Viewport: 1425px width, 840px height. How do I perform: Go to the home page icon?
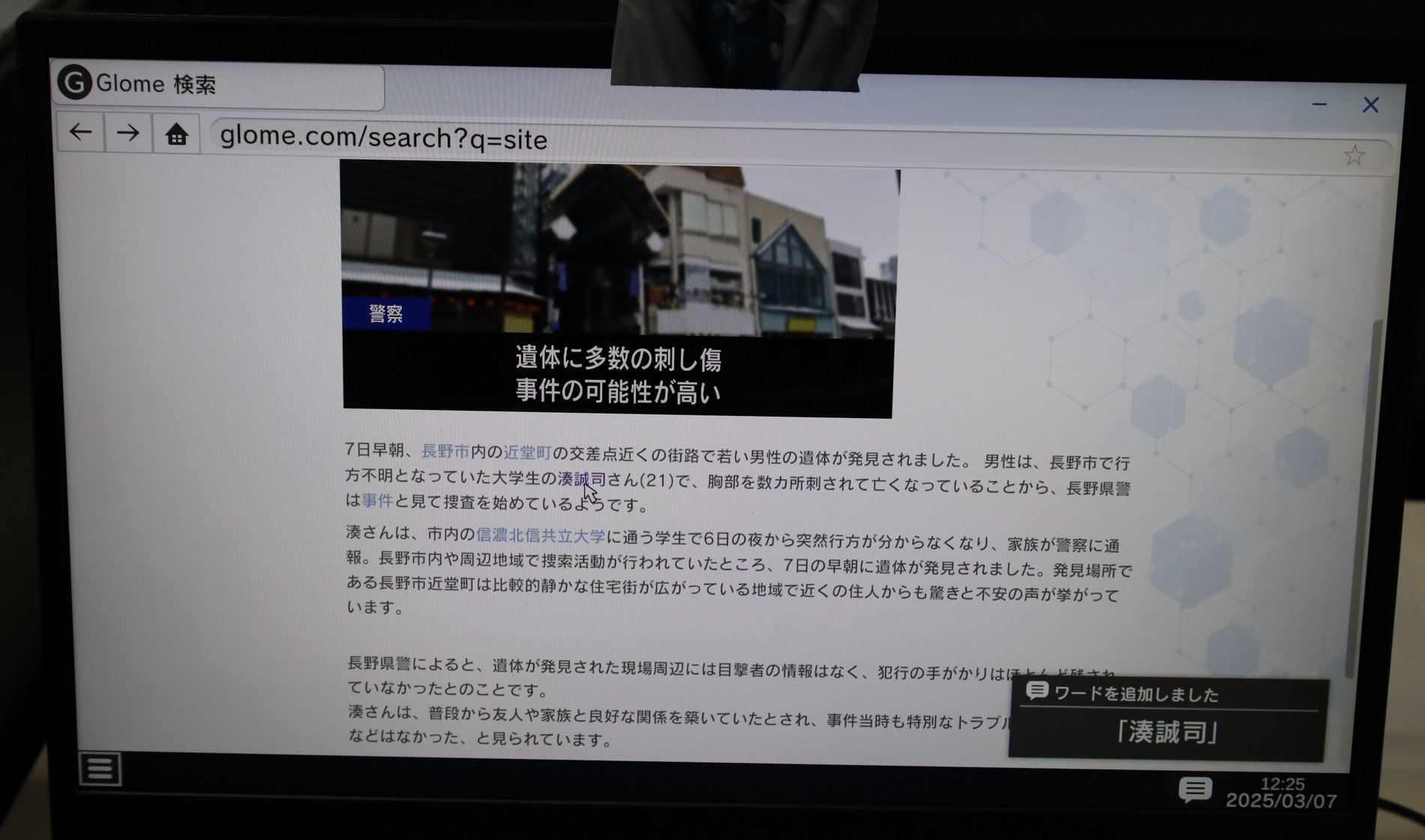click(177, 135)
